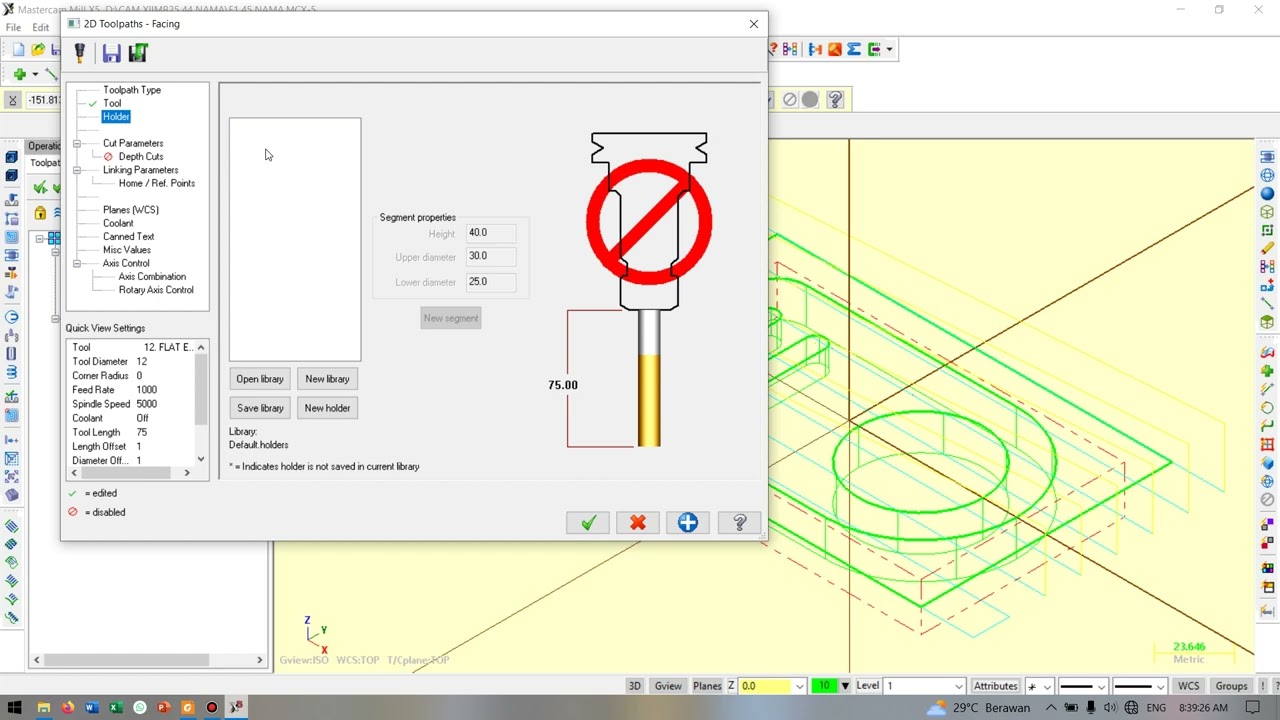This screenshot has width=1280, height=720.
Task: Click the Word icon in Windows taskbar
Action: 91,708
